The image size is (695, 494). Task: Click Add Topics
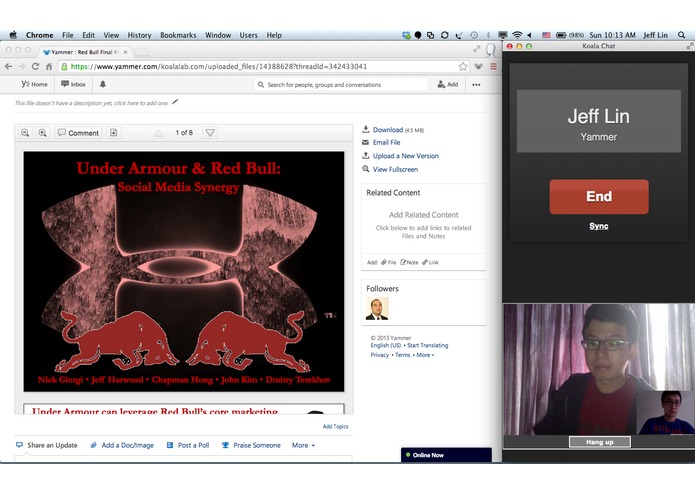tap(335, 426)
